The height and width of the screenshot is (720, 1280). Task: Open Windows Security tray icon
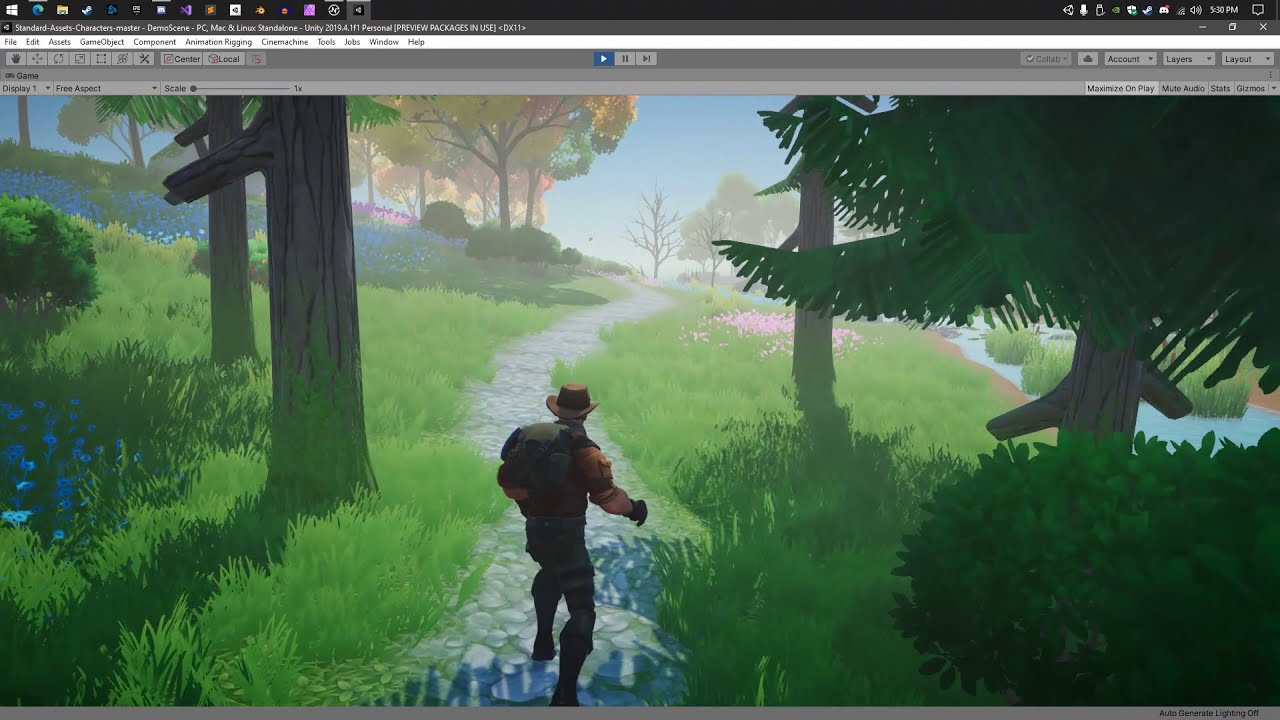click(1132, 10)
